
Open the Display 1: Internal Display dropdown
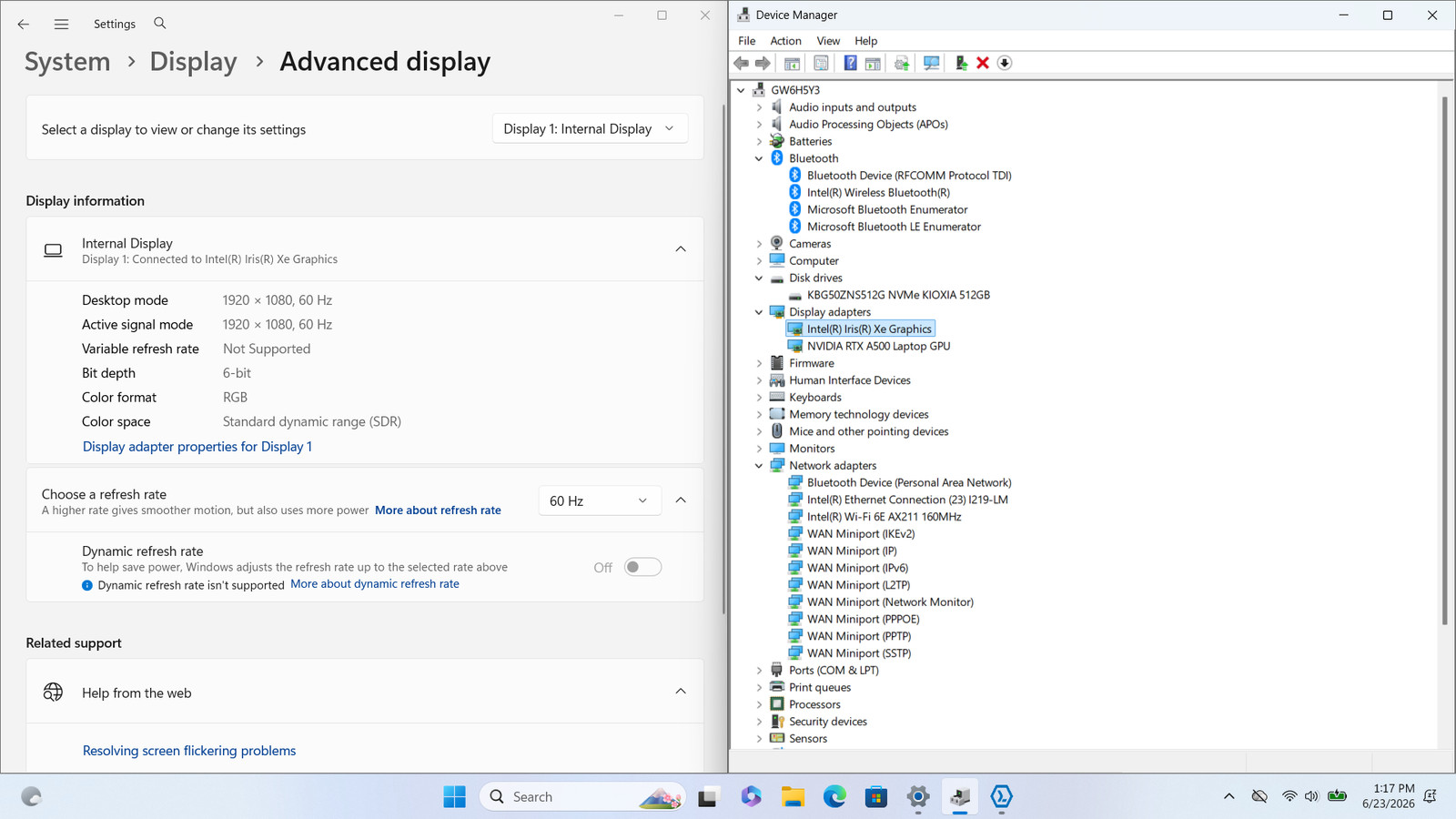[x=590, y=129]
